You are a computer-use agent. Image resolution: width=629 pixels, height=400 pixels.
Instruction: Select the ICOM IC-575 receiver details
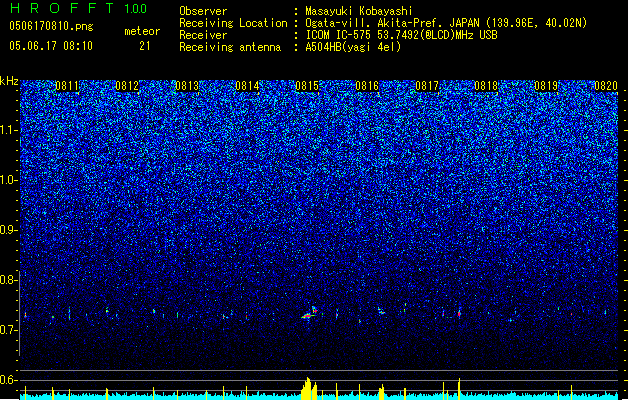pos(401,35)
